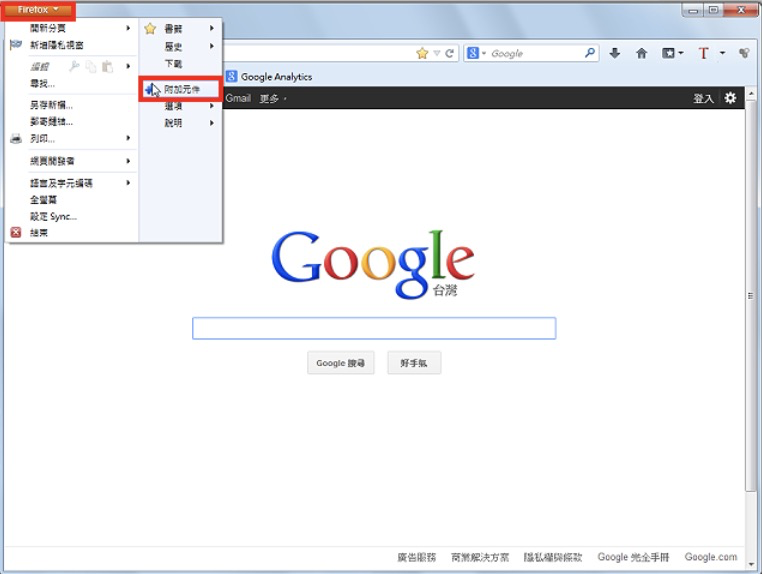The width and height of the screenshot is (762, 574).
Task: Choose 尋找... (find) in the Firefox menu
Action: click(42, 84)
